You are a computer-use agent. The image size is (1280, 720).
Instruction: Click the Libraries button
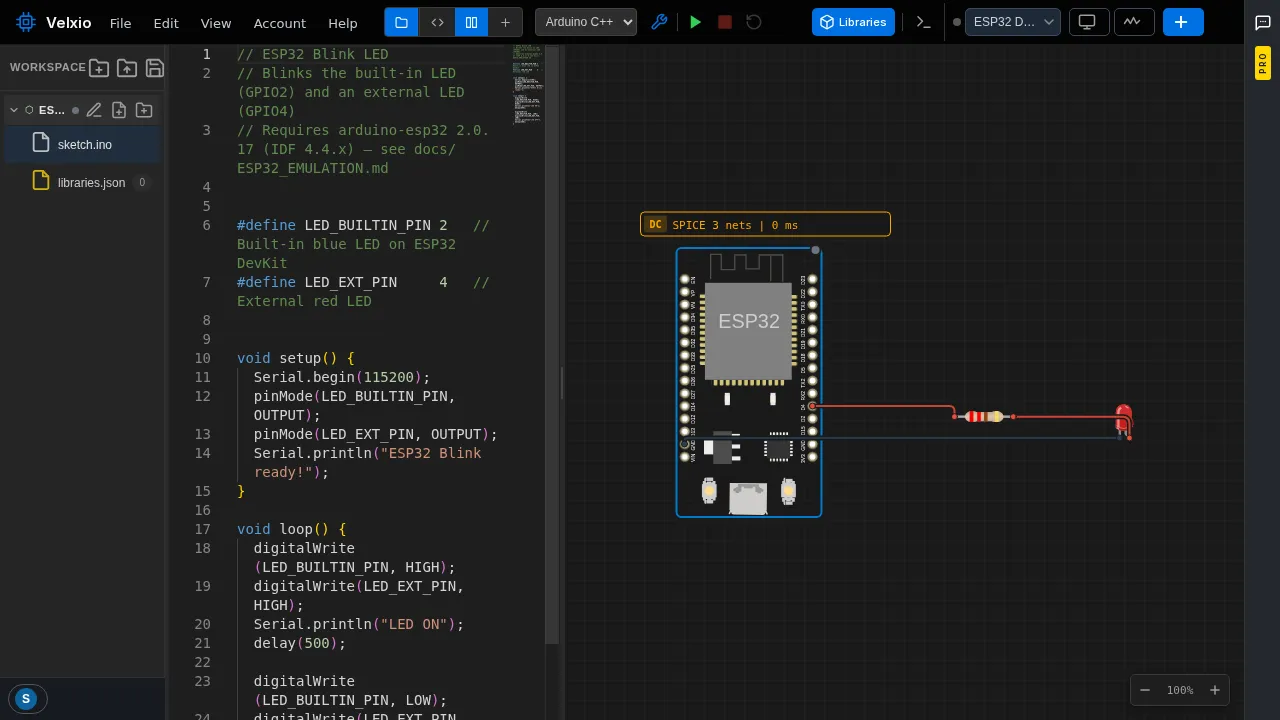click(853, 22)
